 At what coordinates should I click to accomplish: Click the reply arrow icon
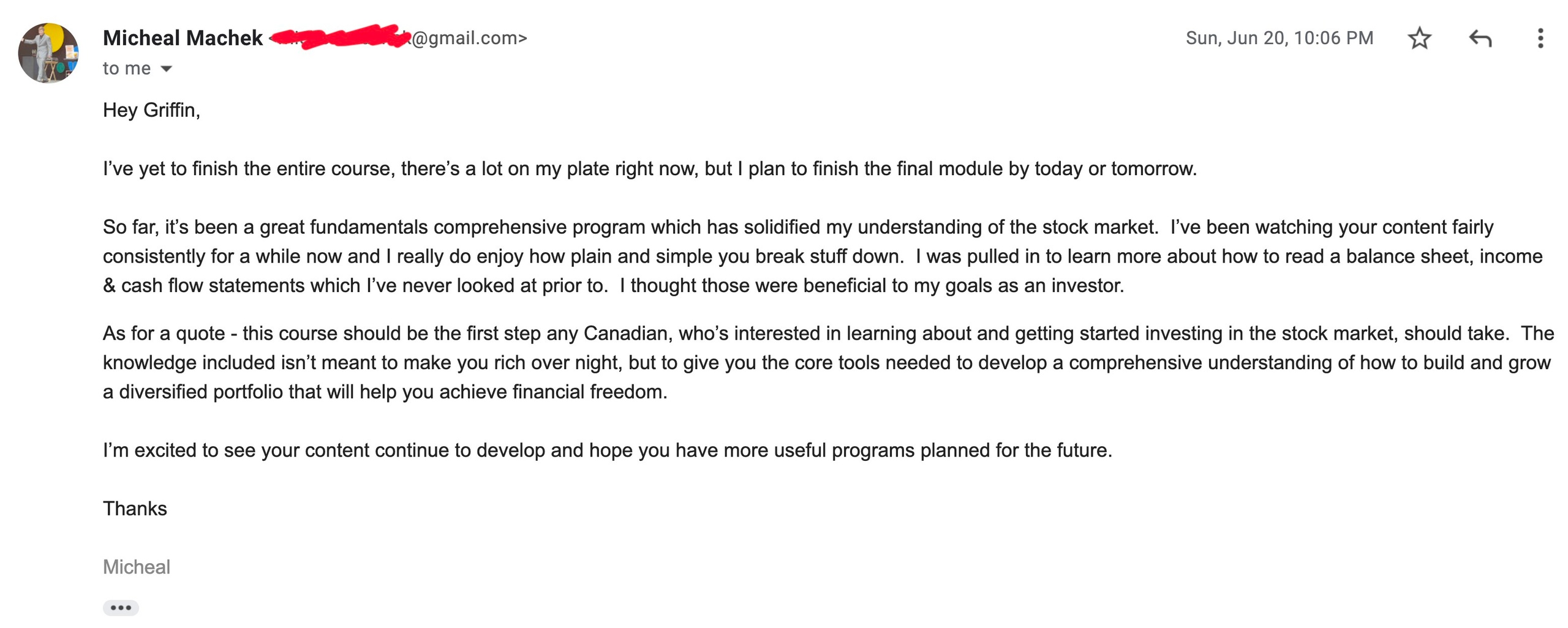(1480, 39)
